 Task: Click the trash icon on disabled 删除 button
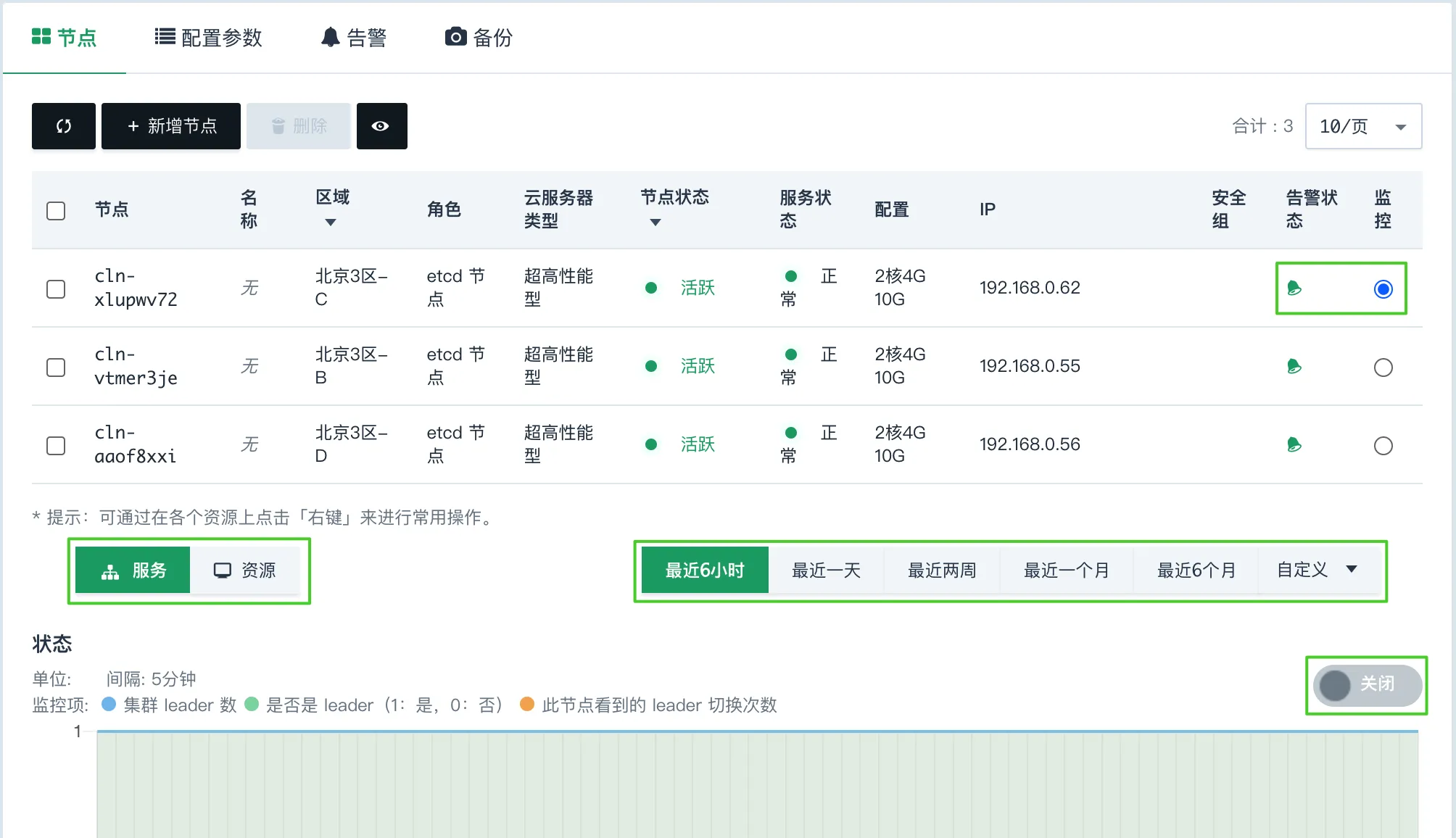(x=278, y=127)
